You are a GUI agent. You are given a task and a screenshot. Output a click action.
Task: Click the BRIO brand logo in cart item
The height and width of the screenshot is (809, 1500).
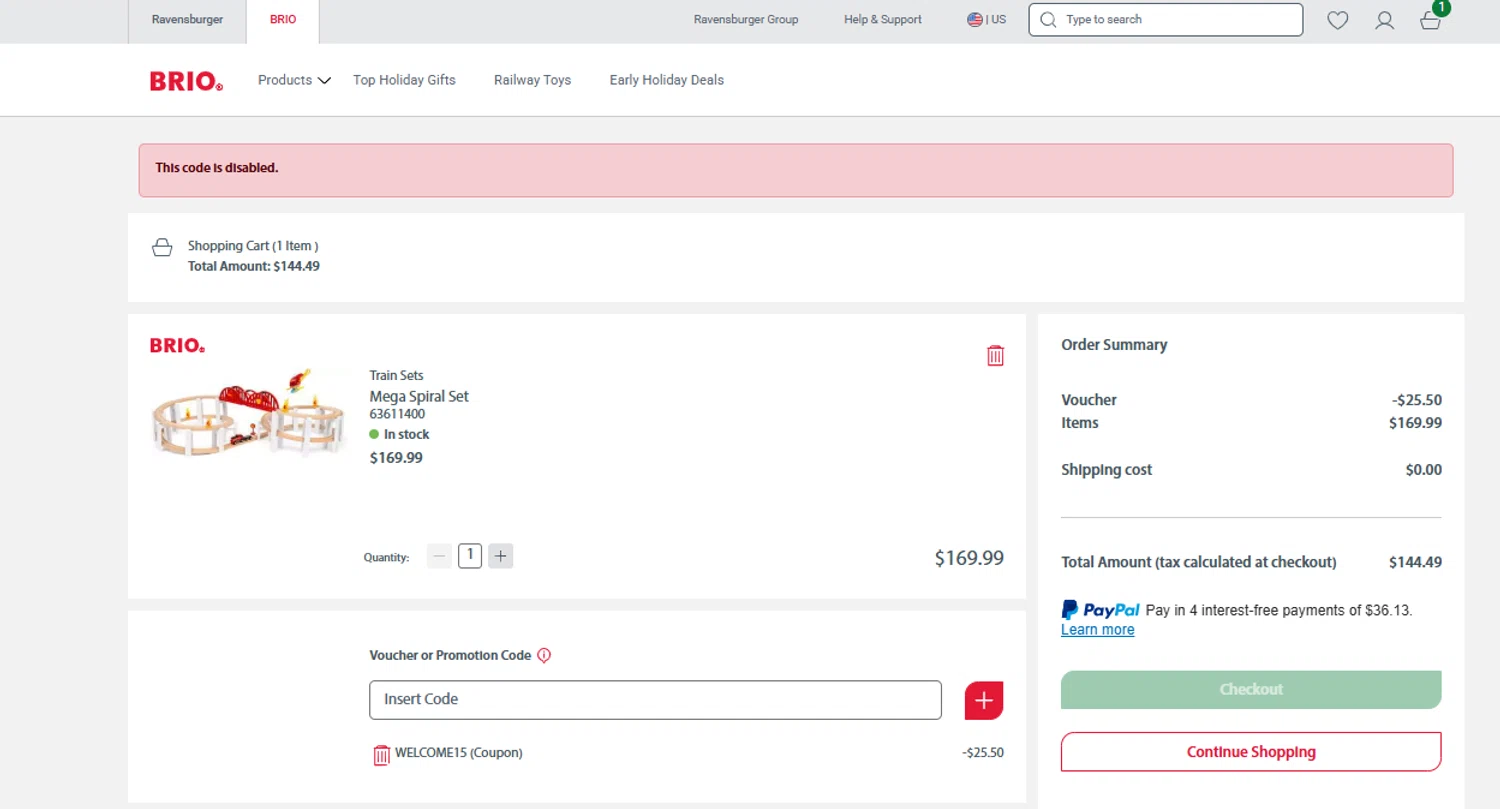pyautogui.click(x=177, y=346)
